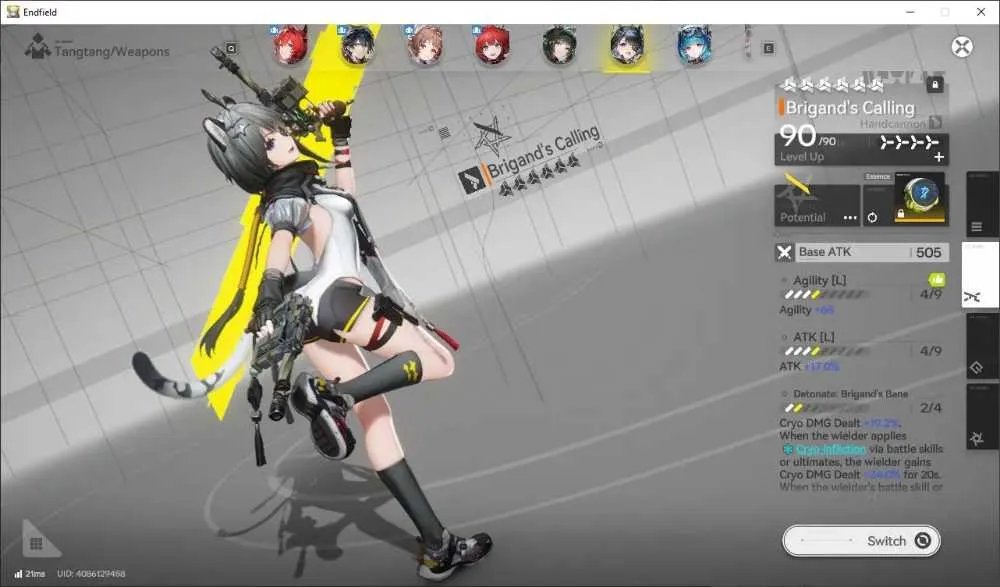Click the UID number in the status bar
The width and height of the screenshot is (1000, 587).
[x=91, y=574]
